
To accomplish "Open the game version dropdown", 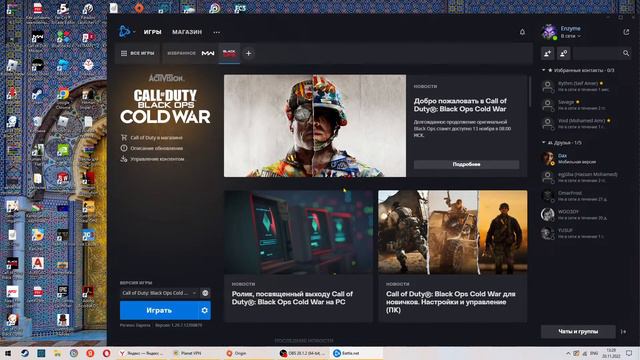I will [159, 293].
